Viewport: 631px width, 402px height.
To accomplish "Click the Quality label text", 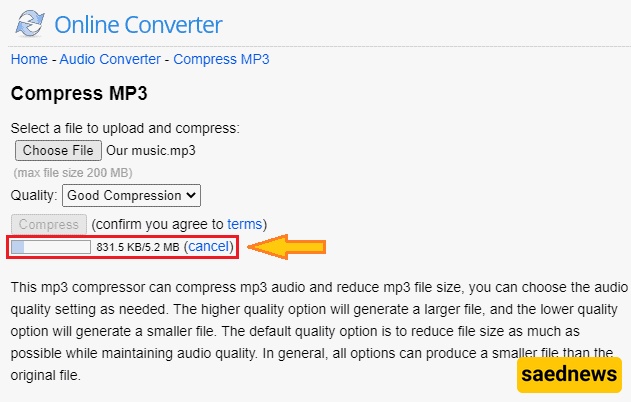I will (x=34, y=196).
